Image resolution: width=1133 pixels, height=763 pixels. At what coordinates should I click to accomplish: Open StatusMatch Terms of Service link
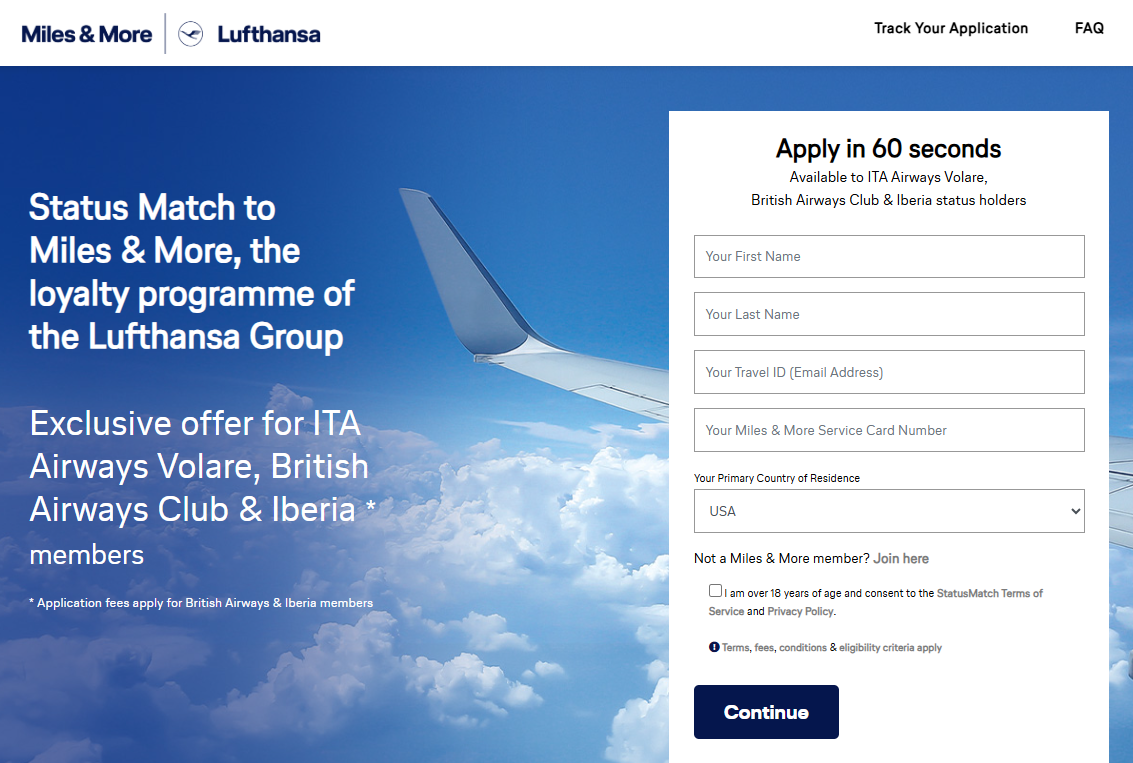click(x=989, y=593)
